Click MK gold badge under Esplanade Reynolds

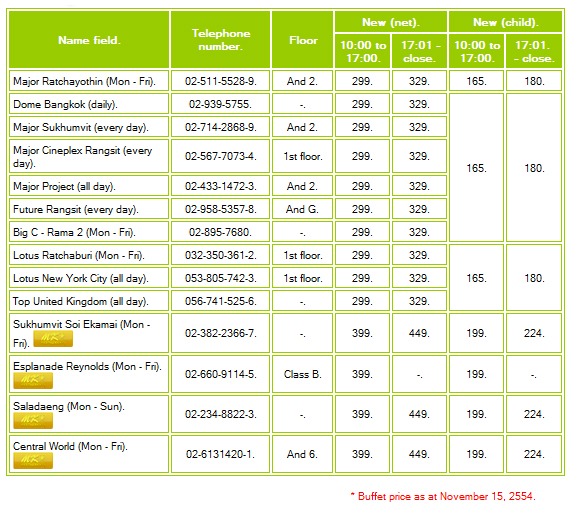tap(33, 381)
